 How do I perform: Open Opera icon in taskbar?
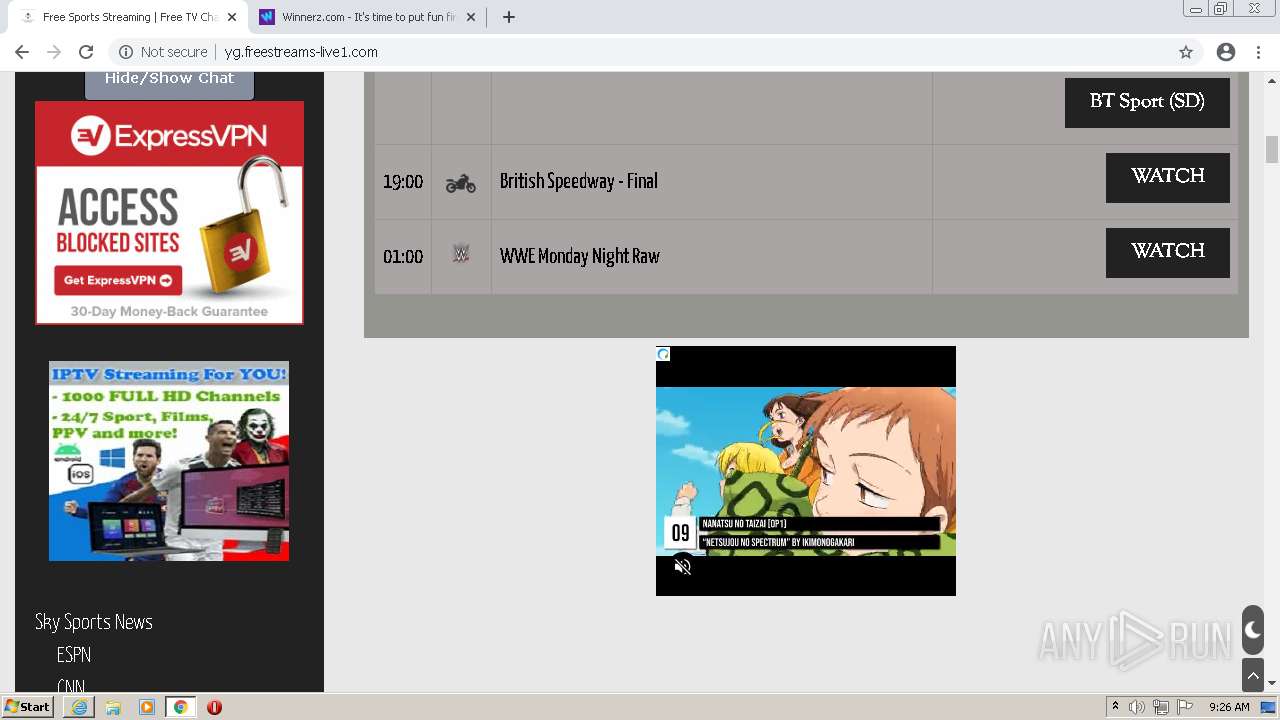point(214,707)
